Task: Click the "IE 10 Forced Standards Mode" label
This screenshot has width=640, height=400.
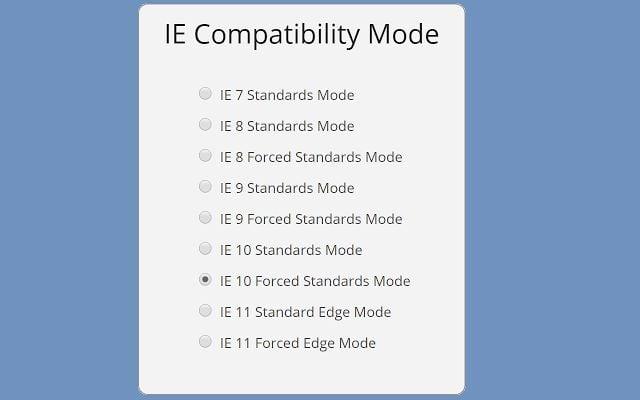Action: coord(315,281)
